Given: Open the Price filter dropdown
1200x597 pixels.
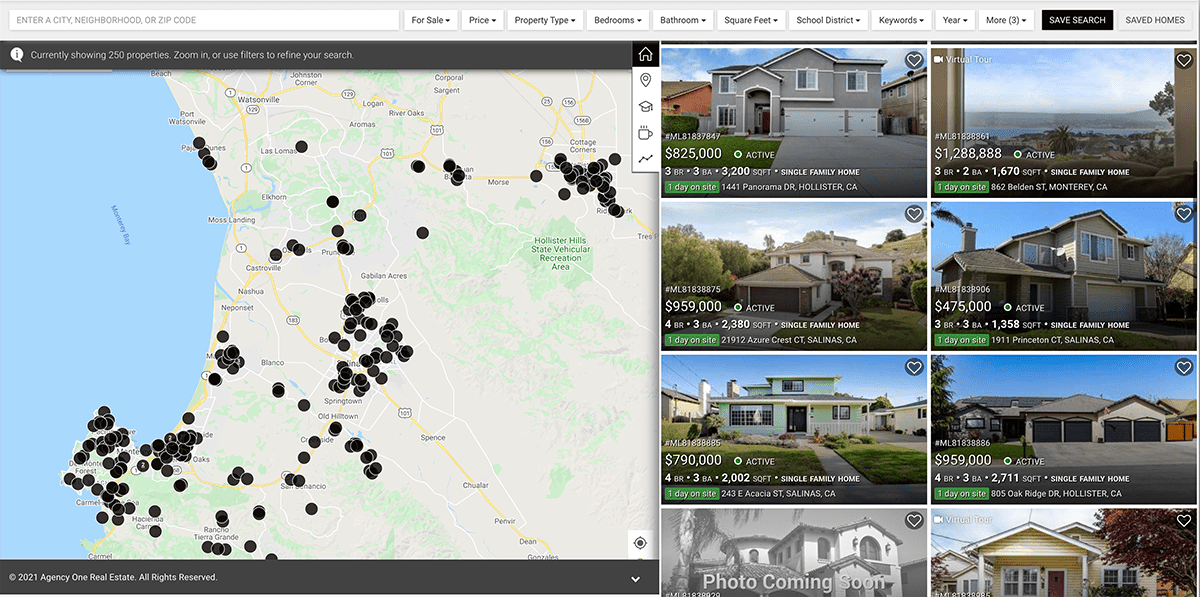Looking at the screenshot, I should click(x=482, y=20).
